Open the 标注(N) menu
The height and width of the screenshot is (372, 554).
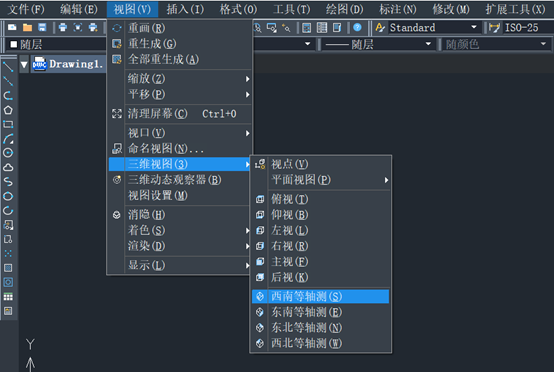[398, 9]
